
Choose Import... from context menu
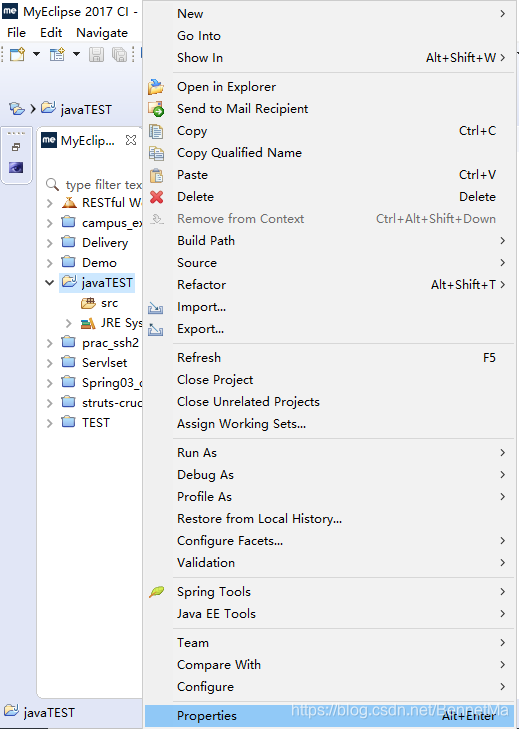329,307
